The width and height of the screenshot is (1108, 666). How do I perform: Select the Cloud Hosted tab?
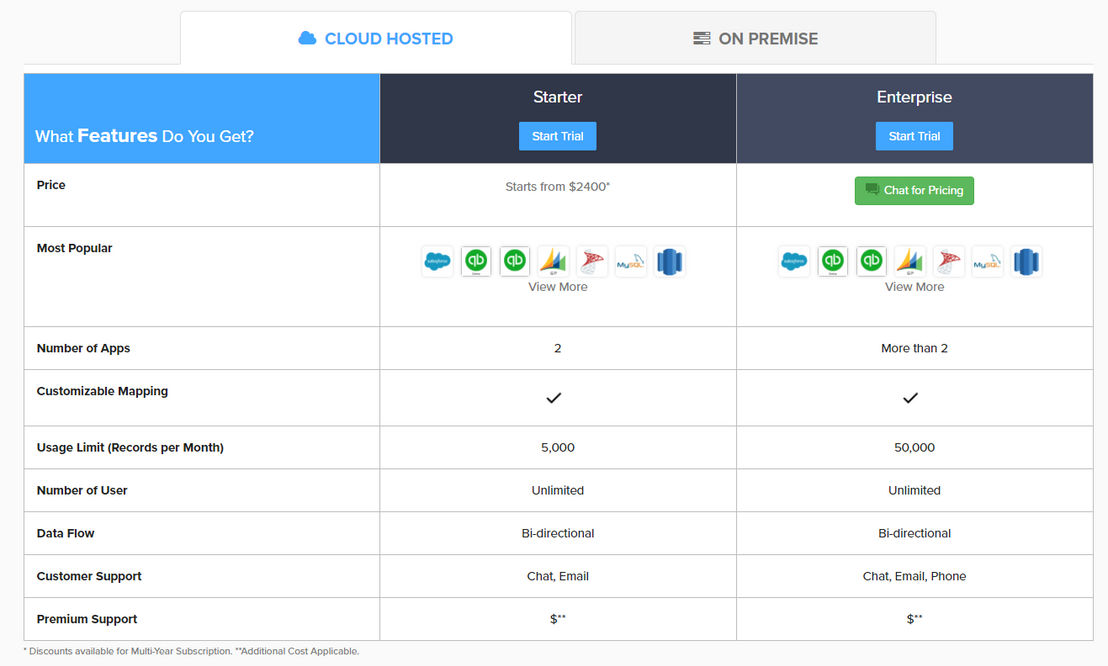[376, 38]
